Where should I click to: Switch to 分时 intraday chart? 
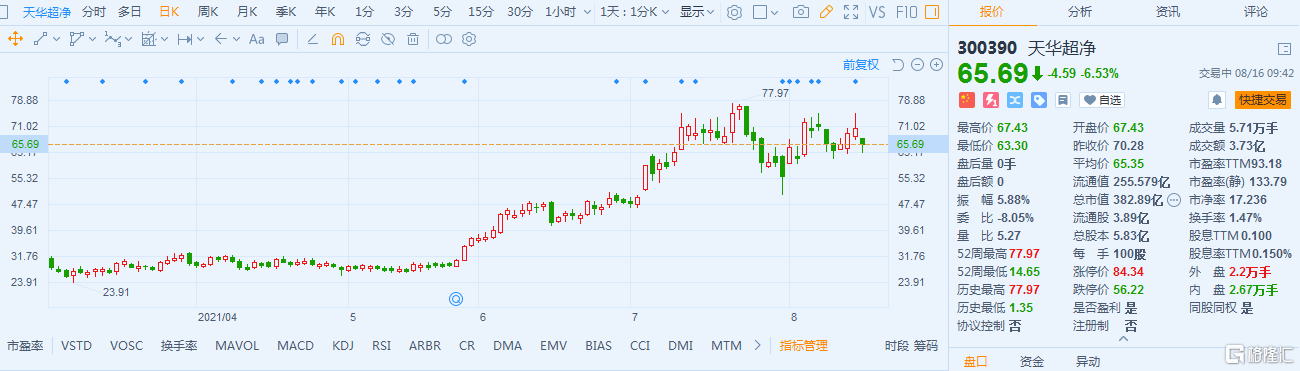(x=93, y=12)
